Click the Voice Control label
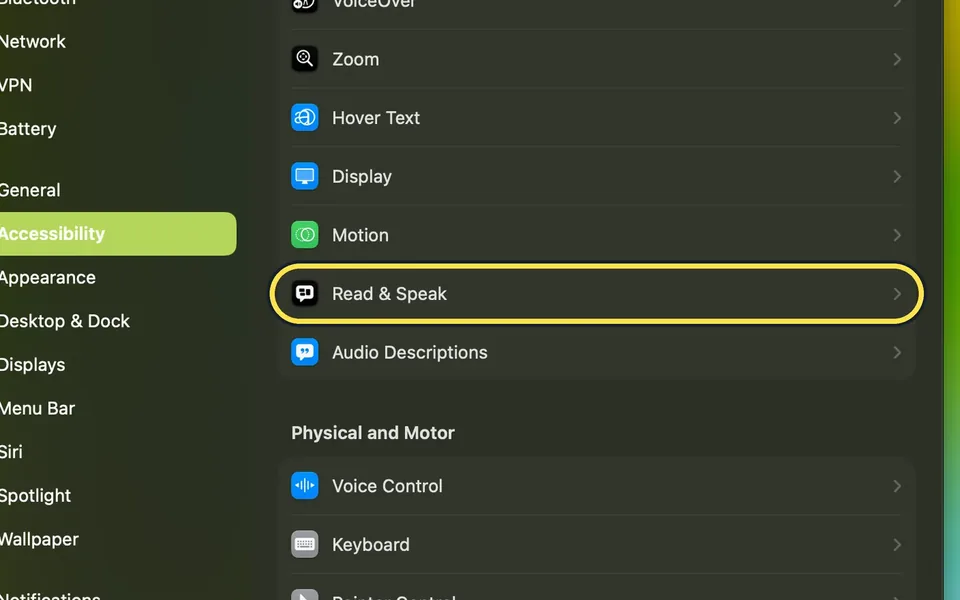Image resolution: width=960 pixels, height=600 pixels. coord(387,486)
